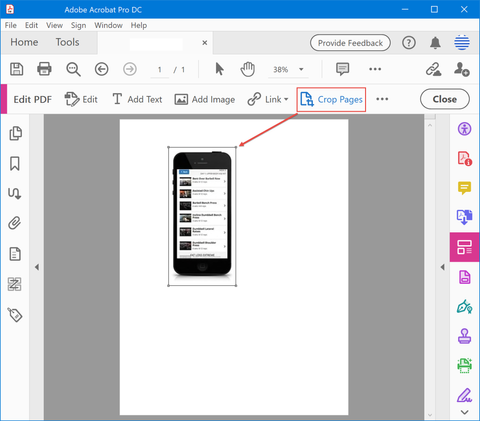Click the Save file icon
Viewport: 480px width, 421px height.
point(16,69)
